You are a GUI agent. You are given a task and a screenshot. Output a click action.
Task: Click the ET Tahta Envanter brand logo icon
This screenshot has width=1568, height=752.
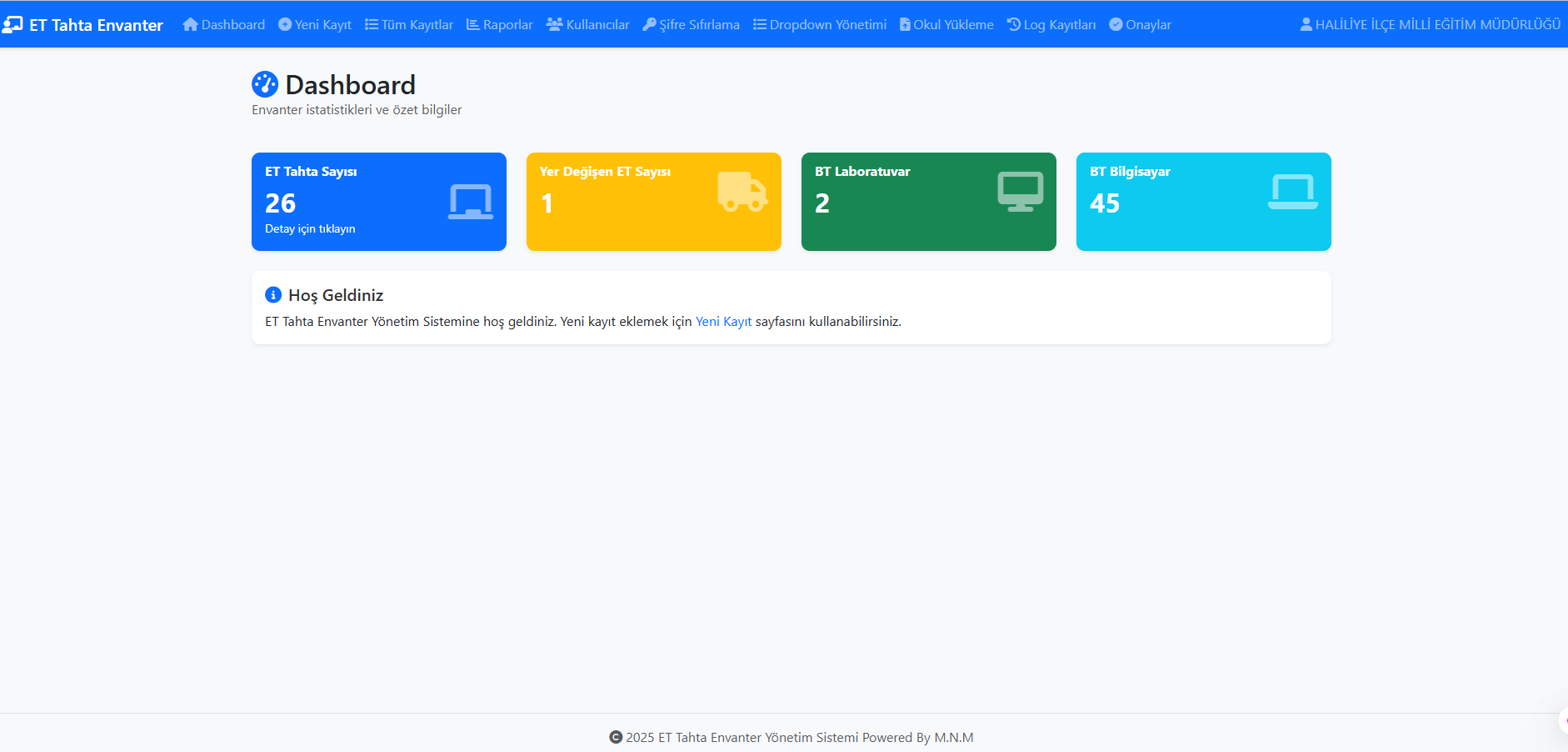click(x=12, y=25)
